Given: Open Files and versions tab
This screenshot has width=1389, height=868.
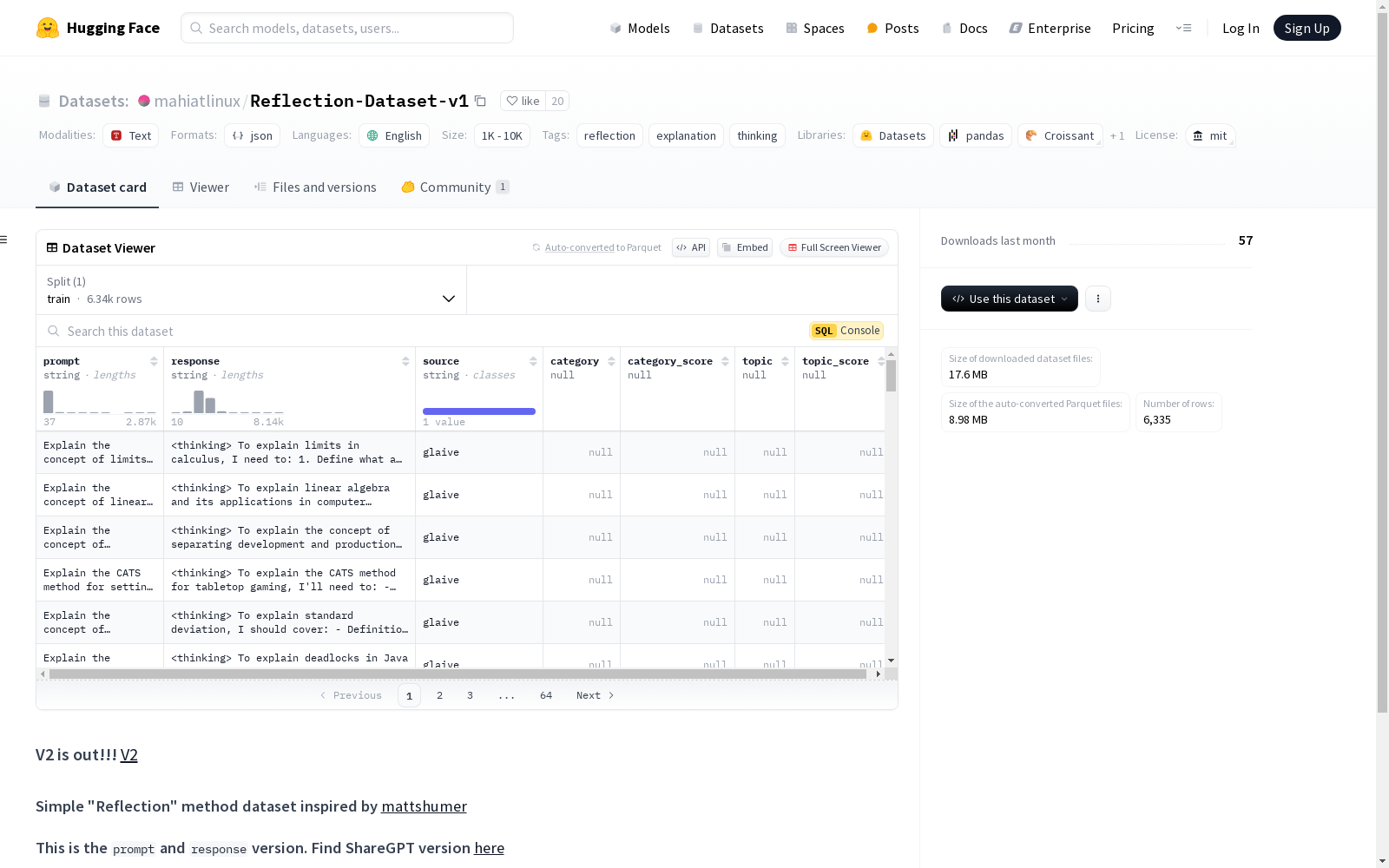Looking at the screenshot, I should click(315, 187).
